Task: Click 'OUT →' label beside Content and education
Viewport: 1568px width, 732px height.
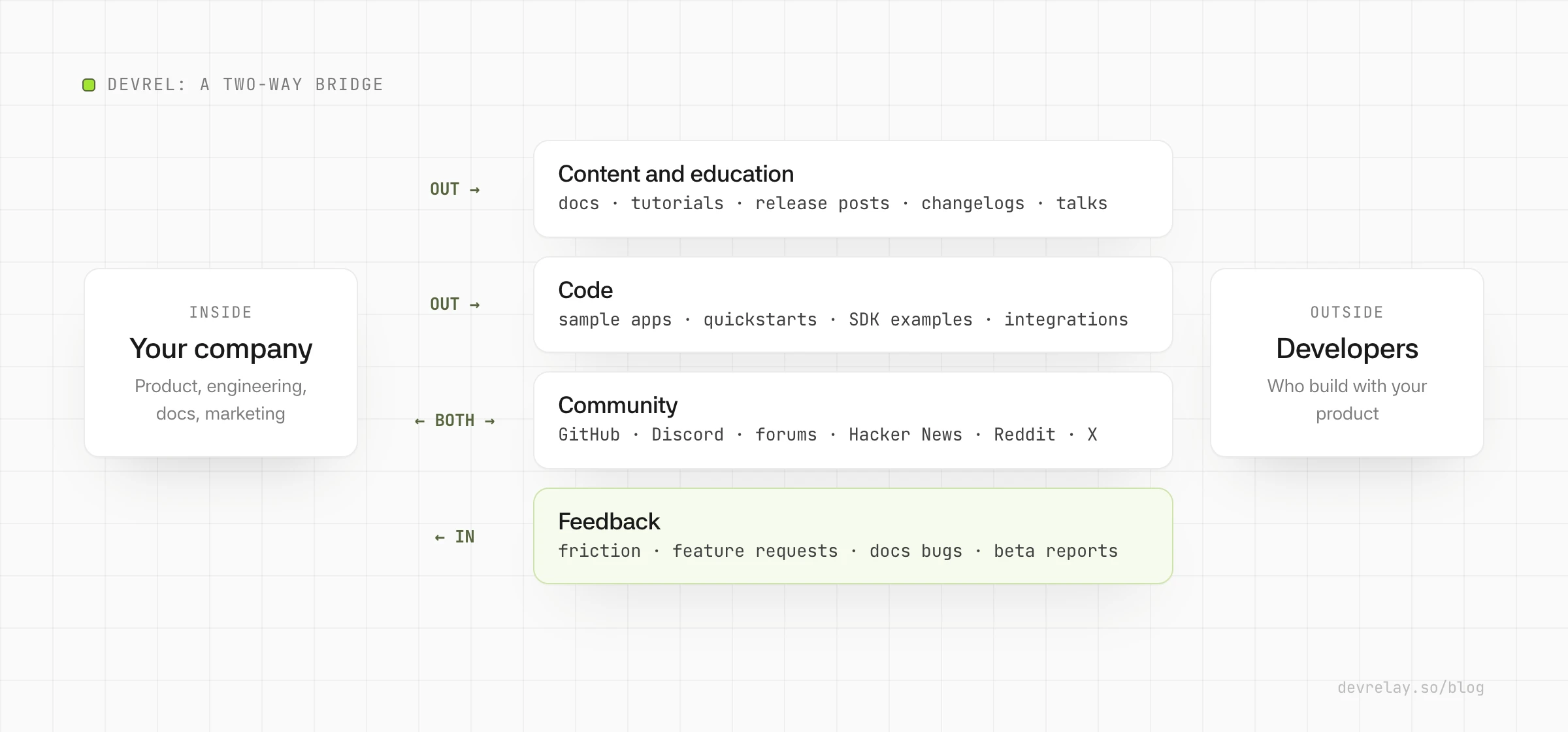Action: point(455,190)
